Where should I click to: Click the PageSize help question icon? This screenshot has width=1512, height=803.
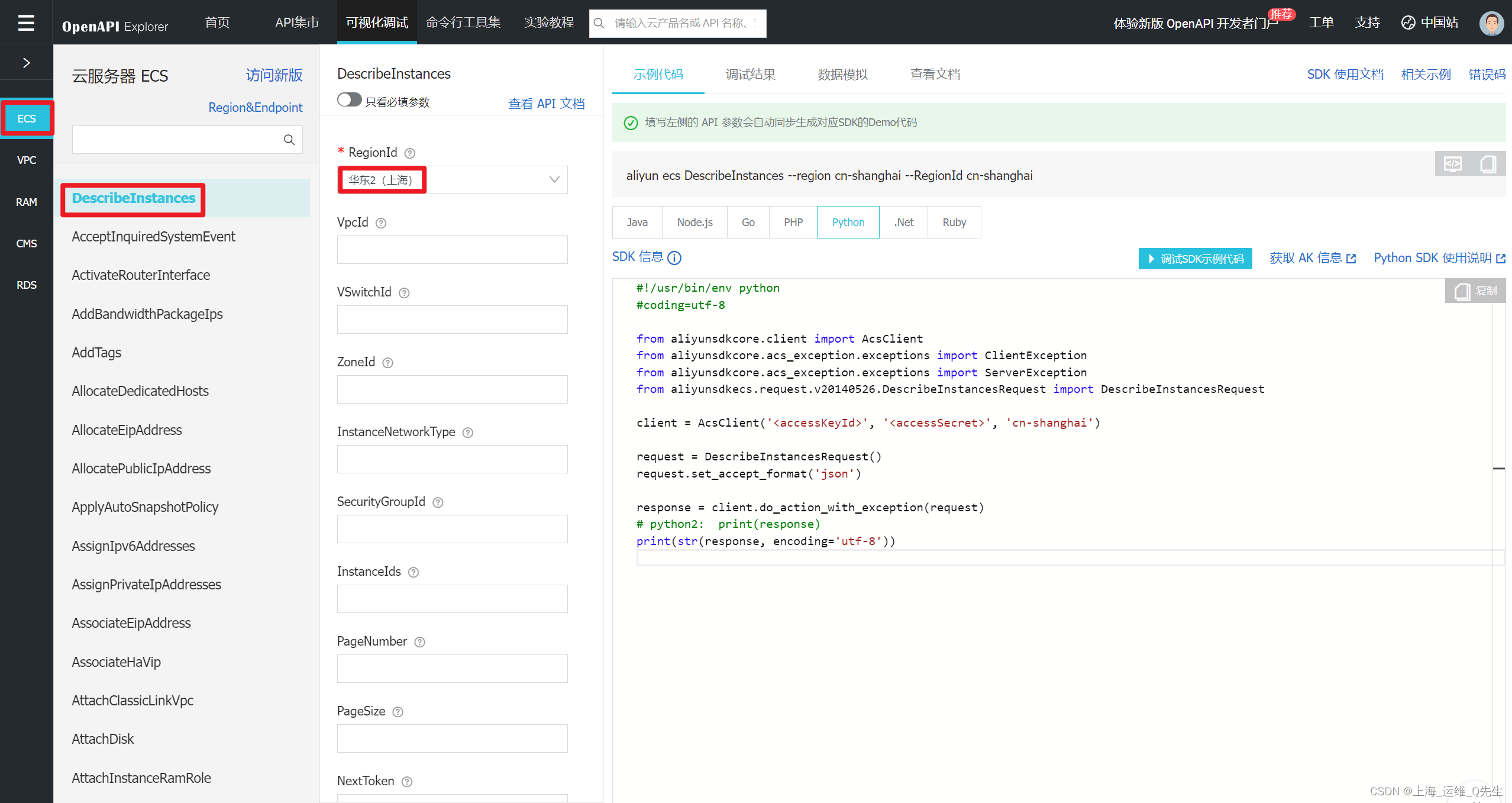tap(398, 712)
